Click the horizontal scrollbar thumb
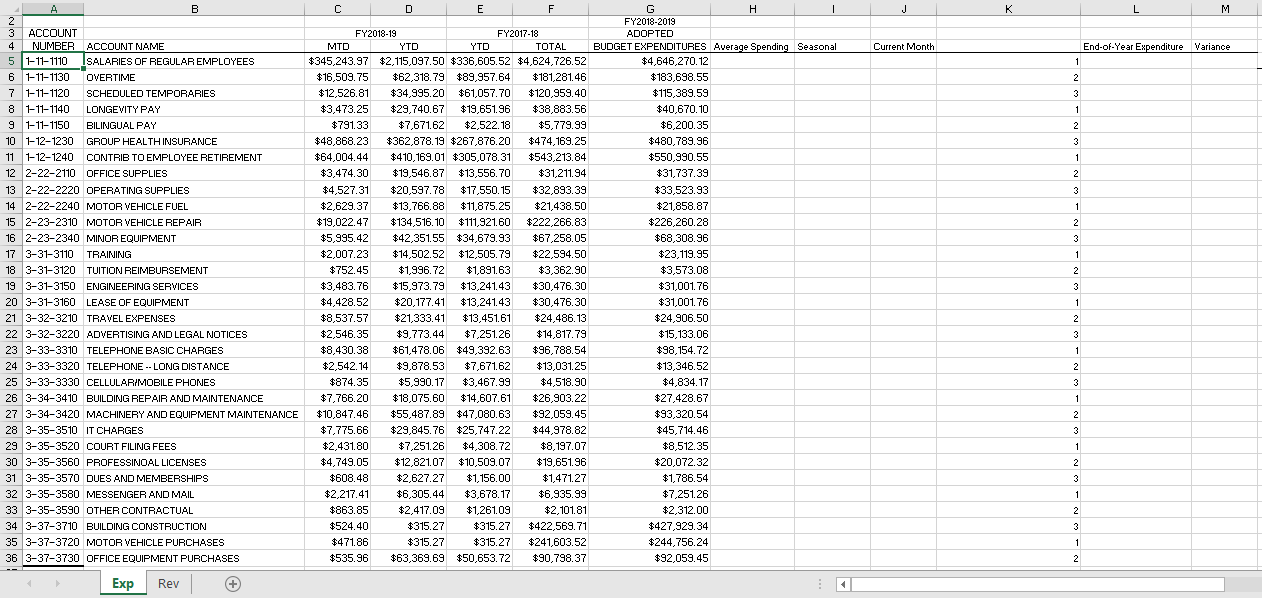1262x598 pixels. click(x=1040, y=584)
